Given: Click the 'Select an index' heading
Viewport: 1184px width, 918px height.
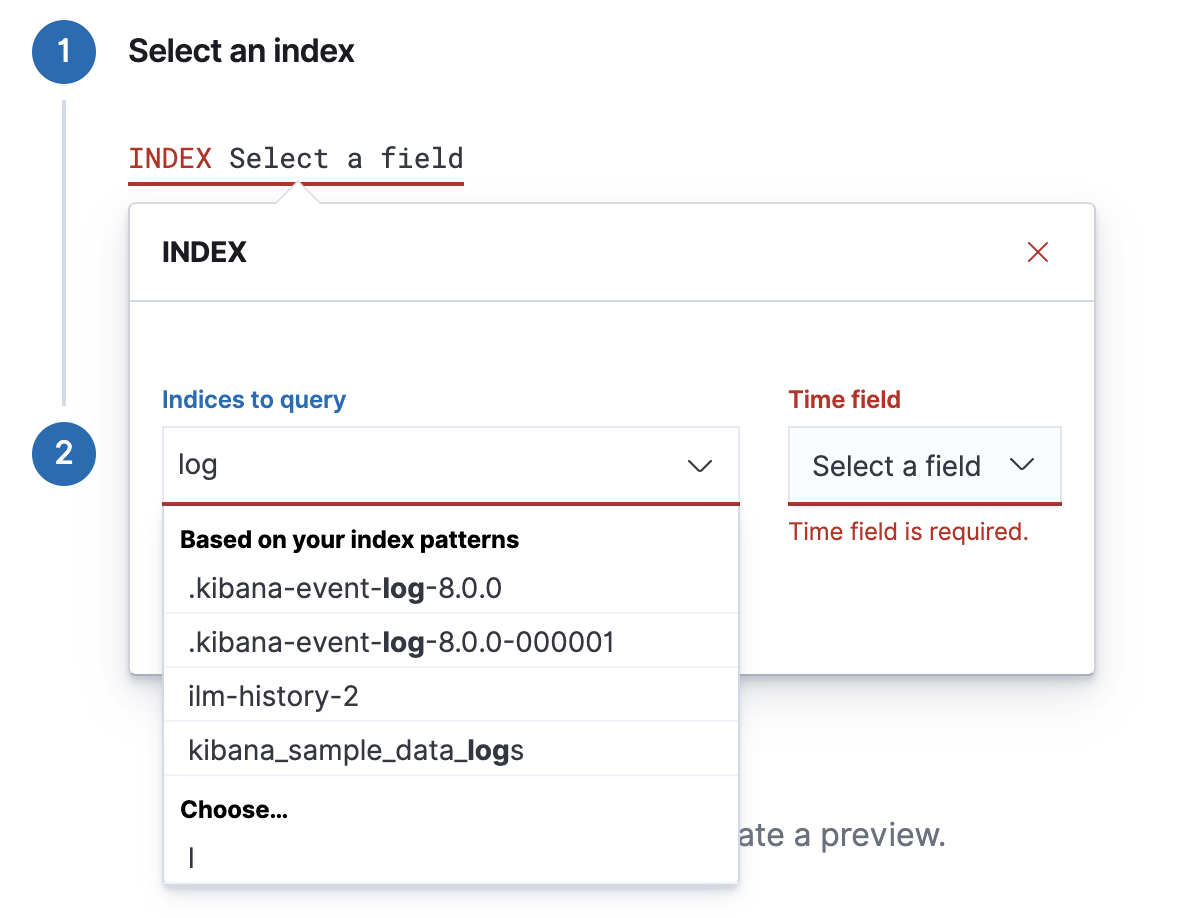Looking at the screenshot, I should pyautogui.click(x=241, y=51).
